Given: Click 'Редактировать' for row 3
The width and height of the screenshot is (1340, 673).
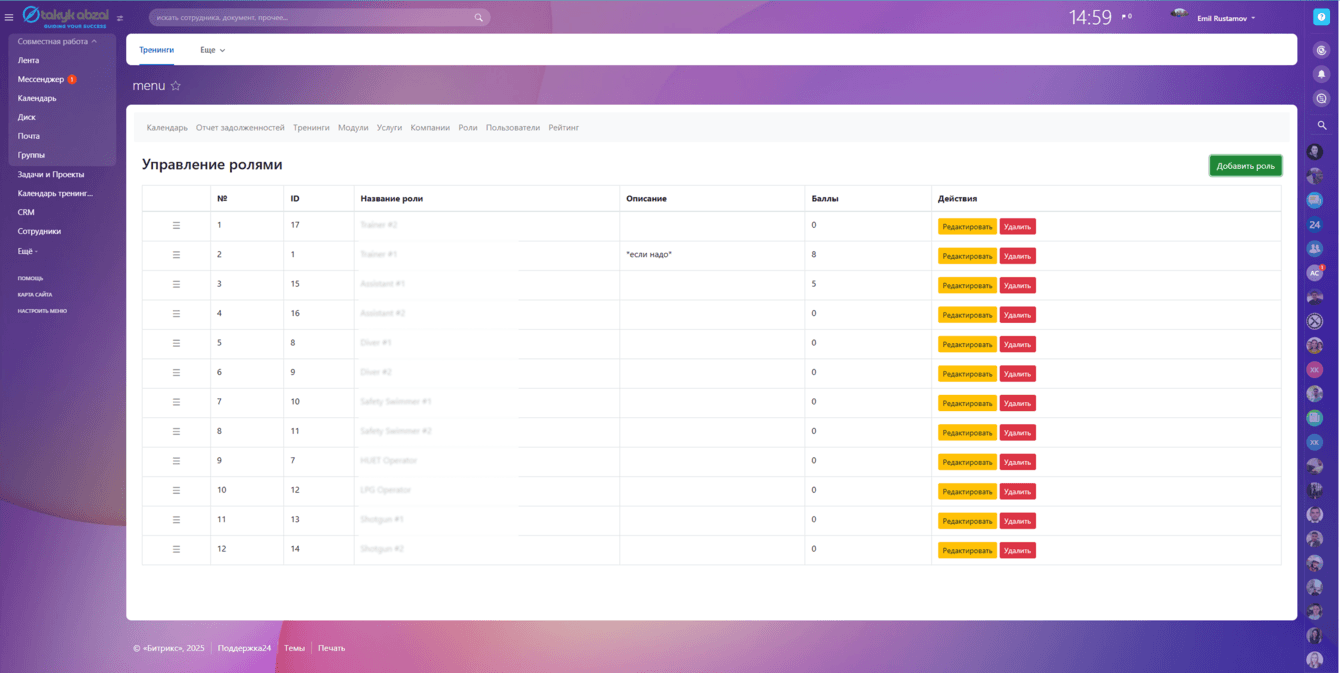Looking at the screenshot, I should (x=967, y=285).
